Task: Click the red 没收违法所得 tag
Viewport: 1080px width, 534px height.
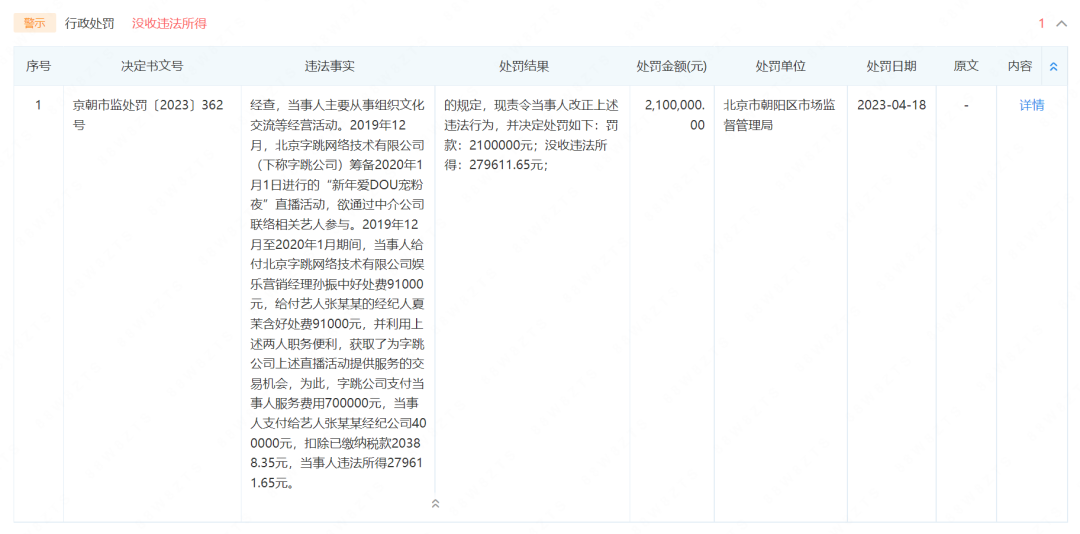Action: [x=169, y=23]
